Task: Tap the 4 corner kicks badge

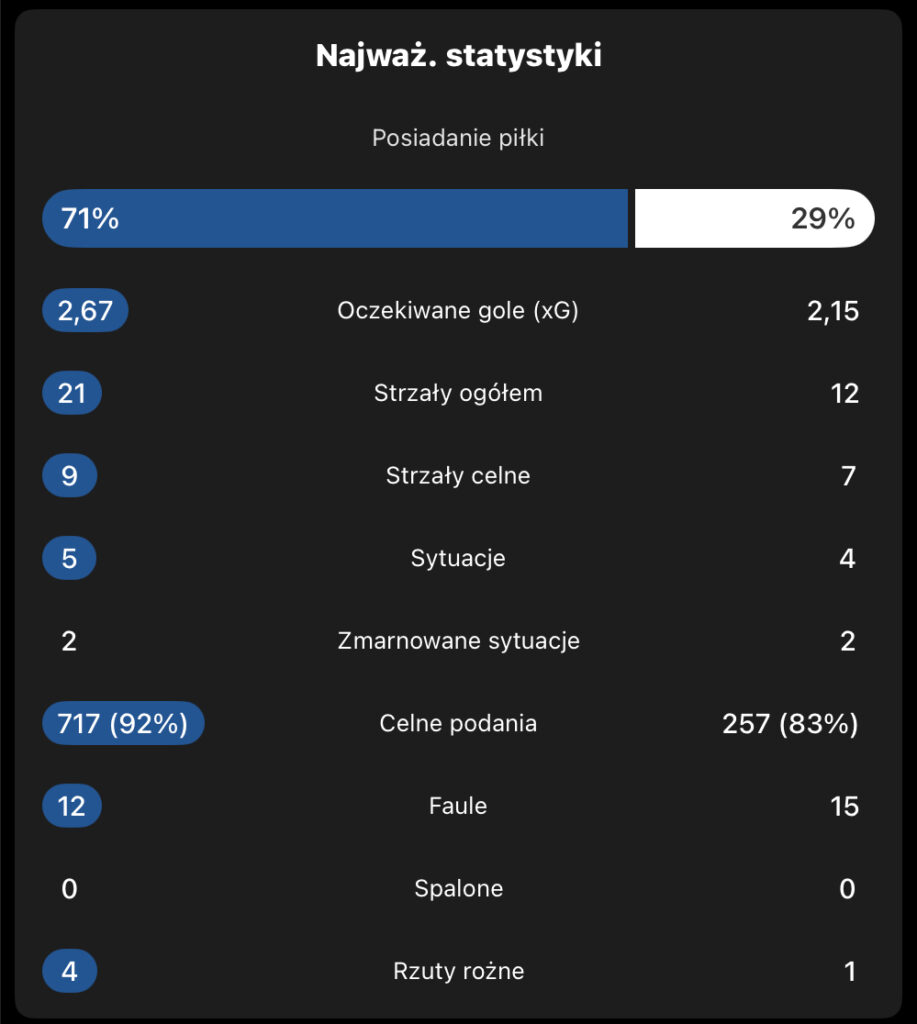Action: [69, 971]
